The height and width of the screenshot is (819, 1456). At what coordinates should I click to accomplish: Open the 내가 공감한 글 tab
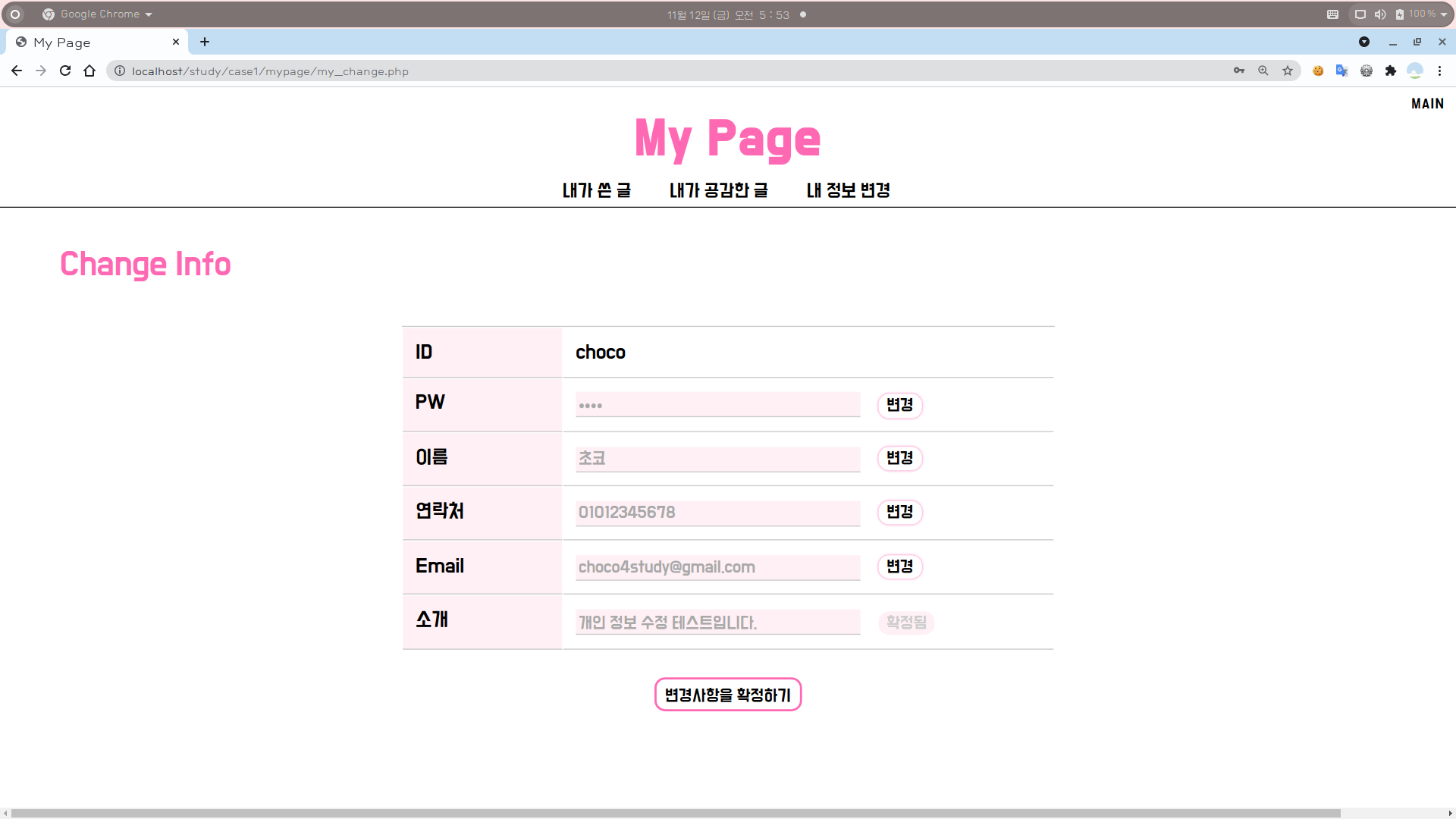tap(718, 190)
